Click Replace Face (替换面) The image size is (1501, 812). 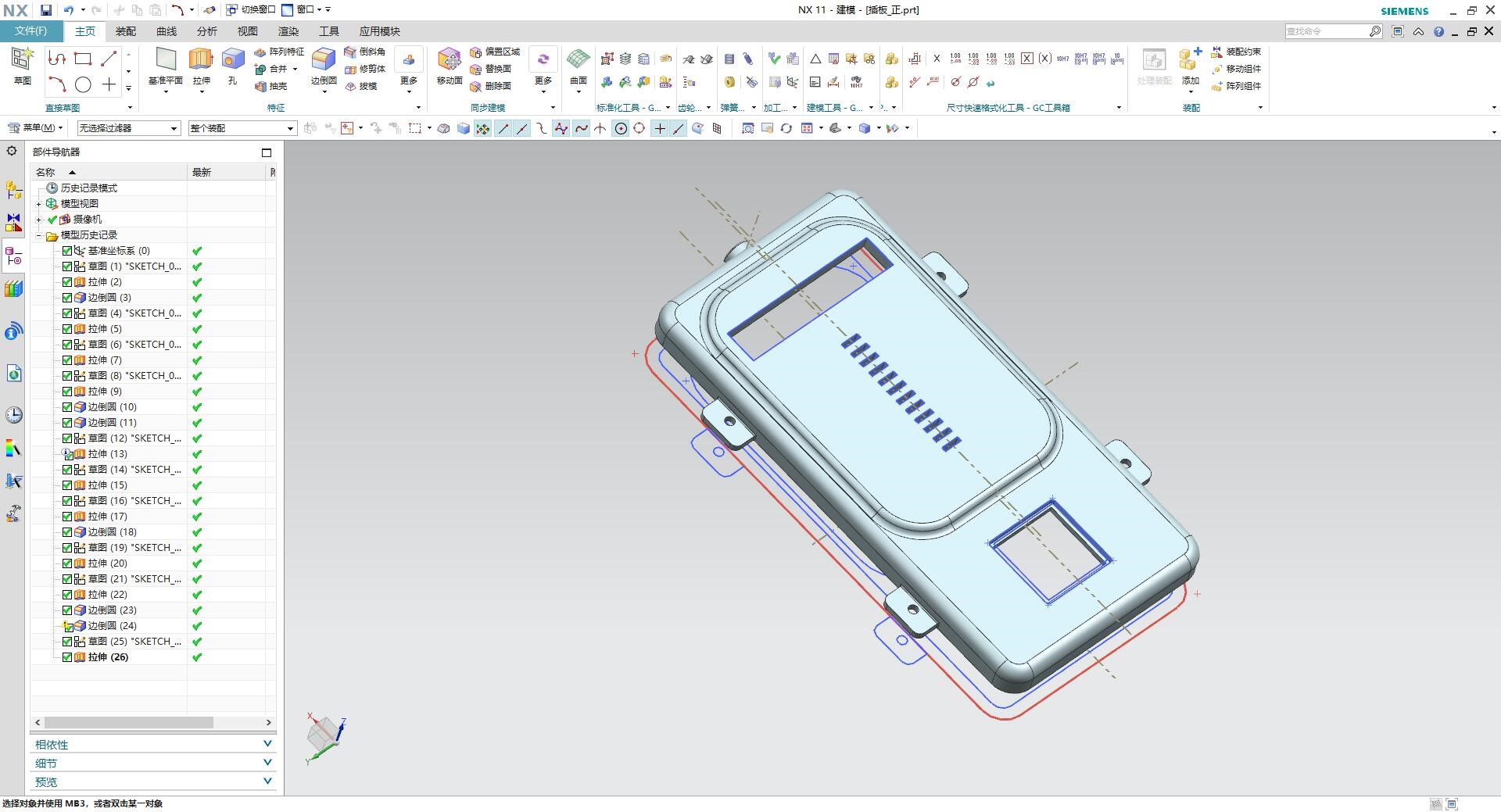tap(491, 69)
